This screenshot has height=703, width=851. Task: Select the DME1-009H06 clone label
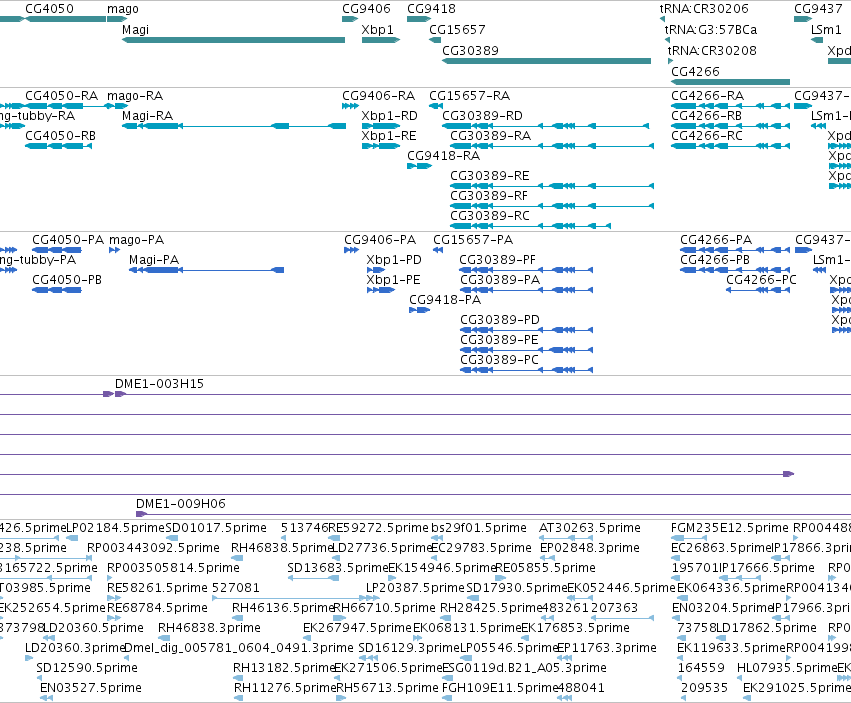(x=181, y=504)
